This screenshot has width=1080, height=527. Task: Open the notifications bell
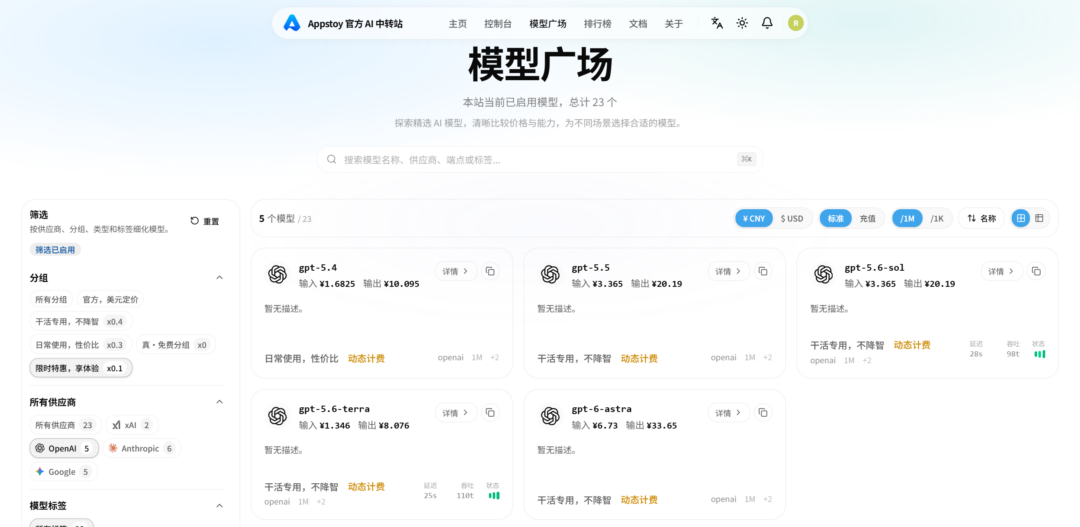coord(767,23)
